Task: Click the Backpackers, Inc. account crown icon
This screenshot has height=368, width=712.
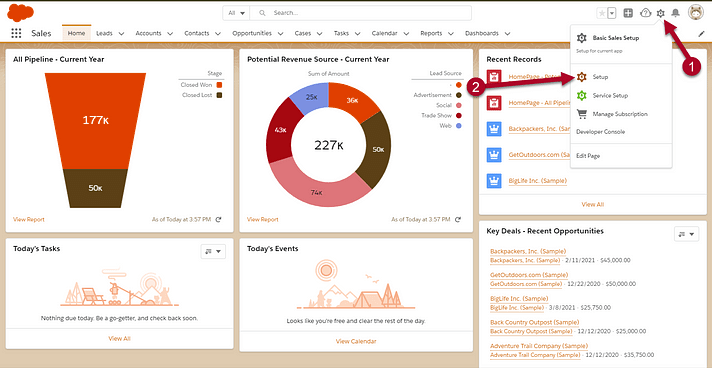Action: [494, 129]
